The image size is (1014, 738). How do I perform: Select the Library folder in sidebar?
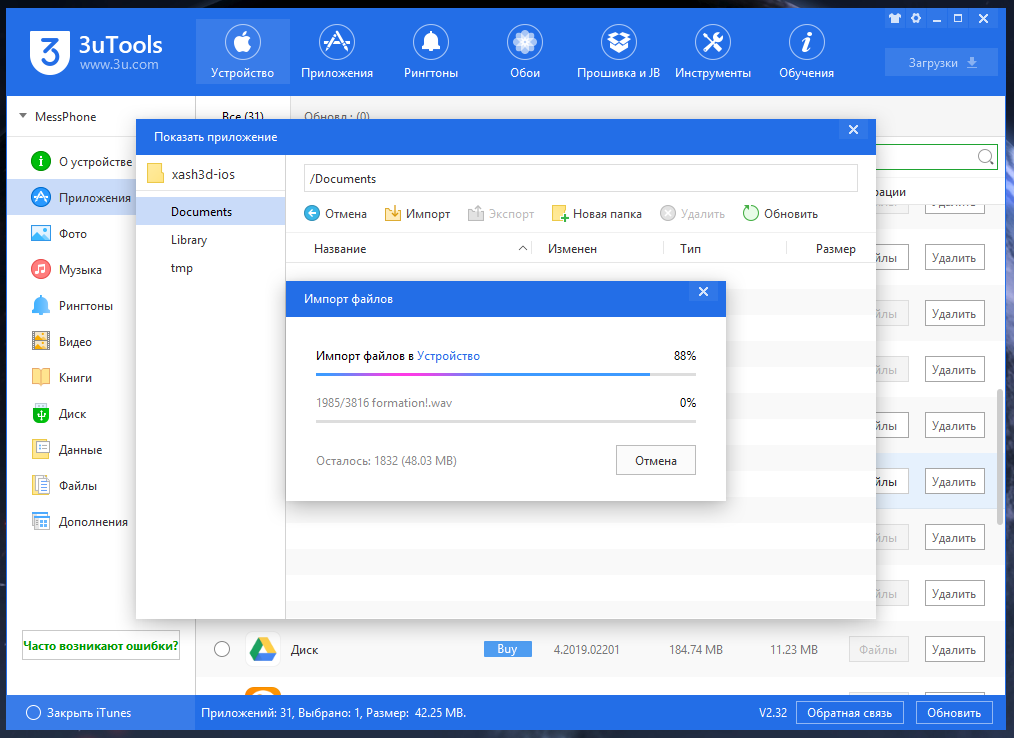pyautogui.click(x=189, y=240)
